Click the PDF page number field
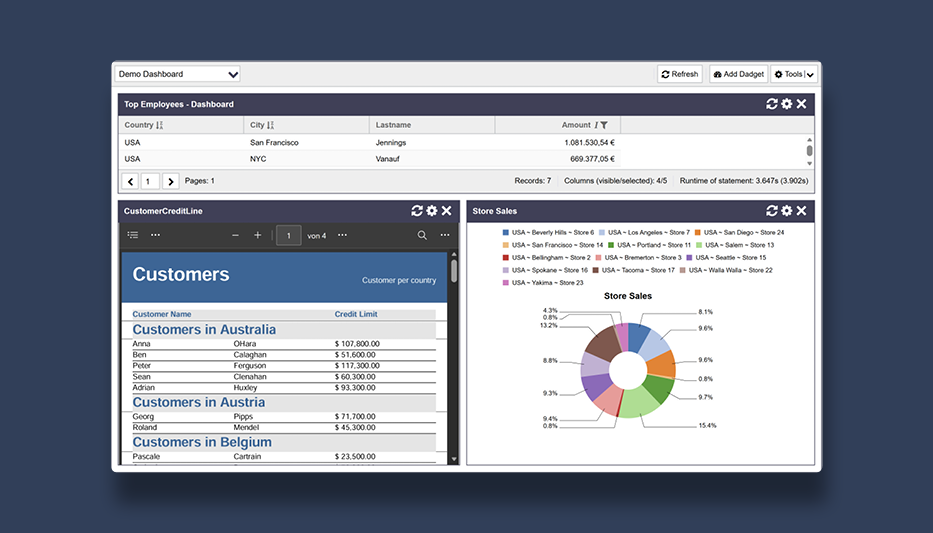This screenshot has height=533, width=933. [289, 236]
